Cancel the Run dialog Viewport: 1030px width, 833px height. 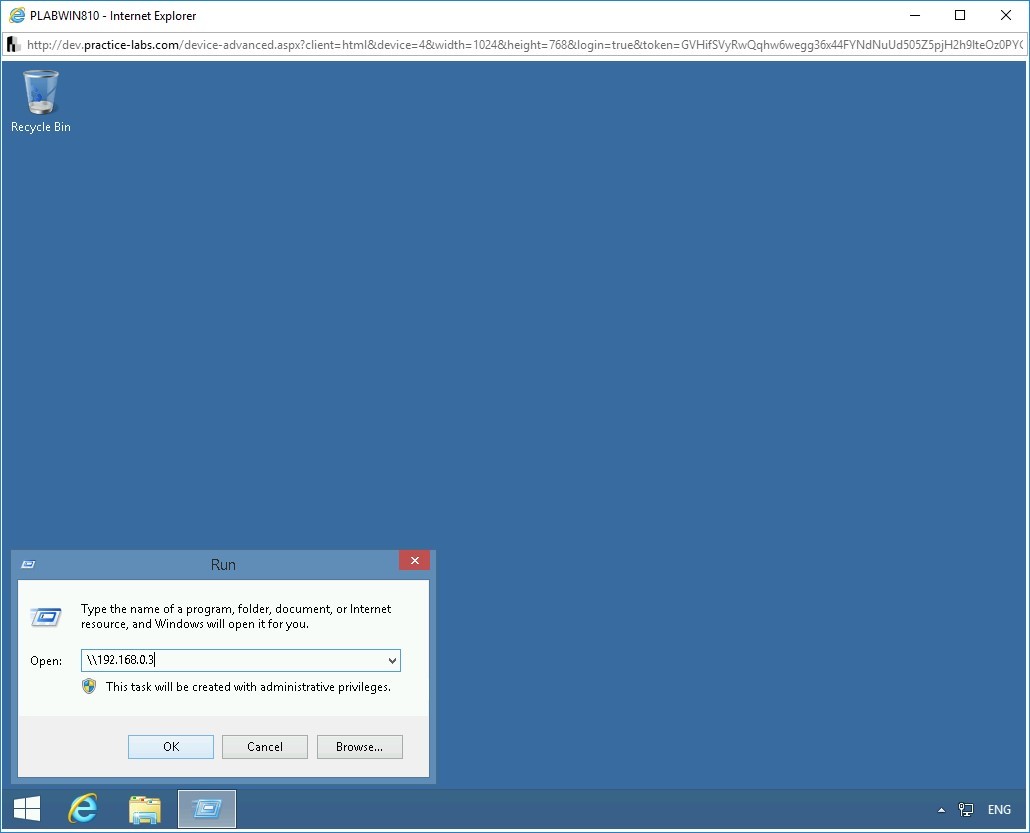pos(264,746)
